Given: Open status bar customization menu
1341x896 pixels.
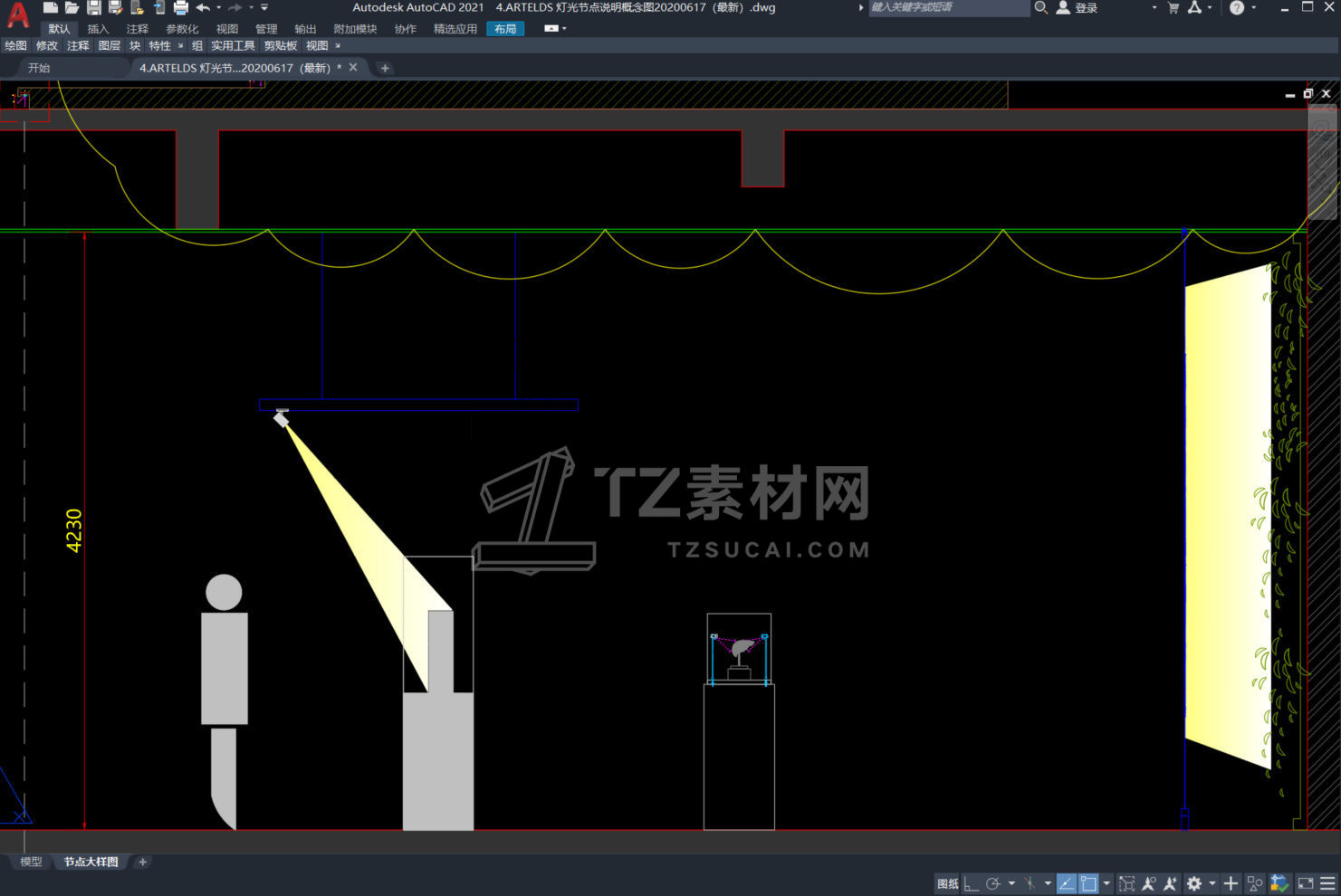Looking at the screenshot, I should click(1328, 883).
